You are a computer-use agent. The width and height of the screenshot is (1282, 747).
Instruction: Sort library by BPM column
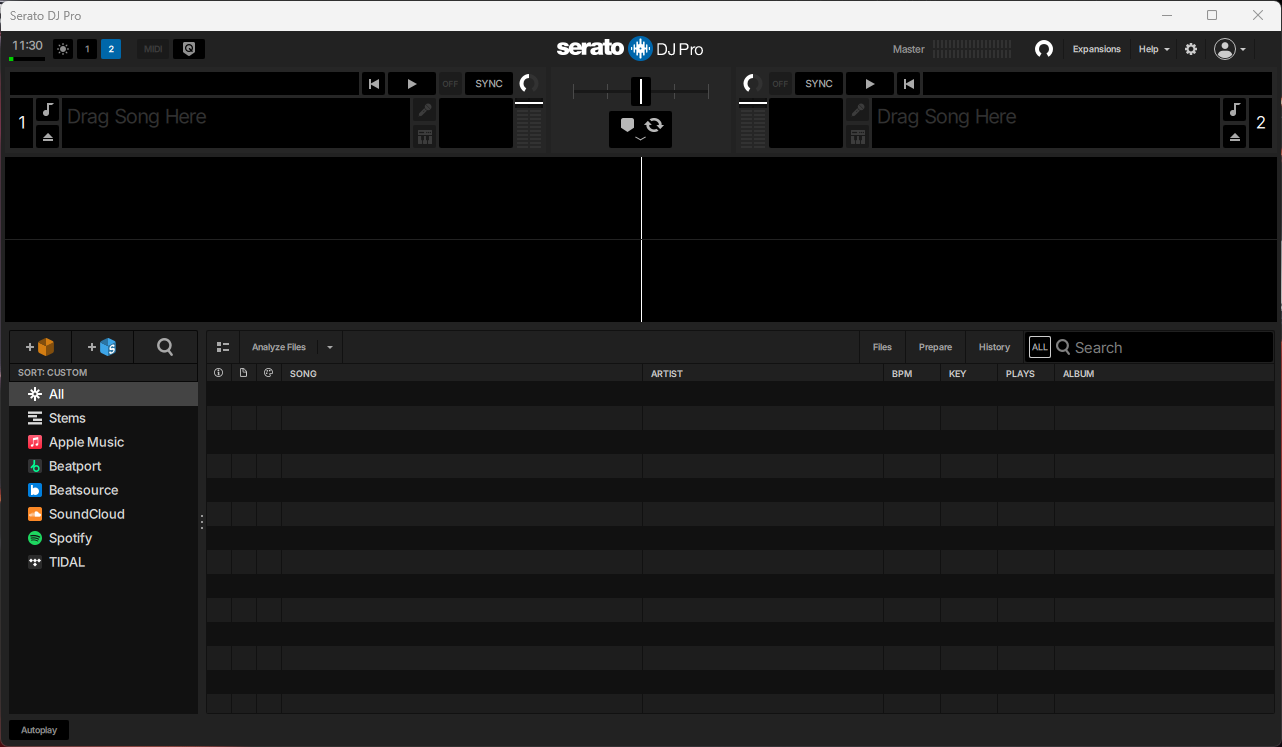point(912,373)
